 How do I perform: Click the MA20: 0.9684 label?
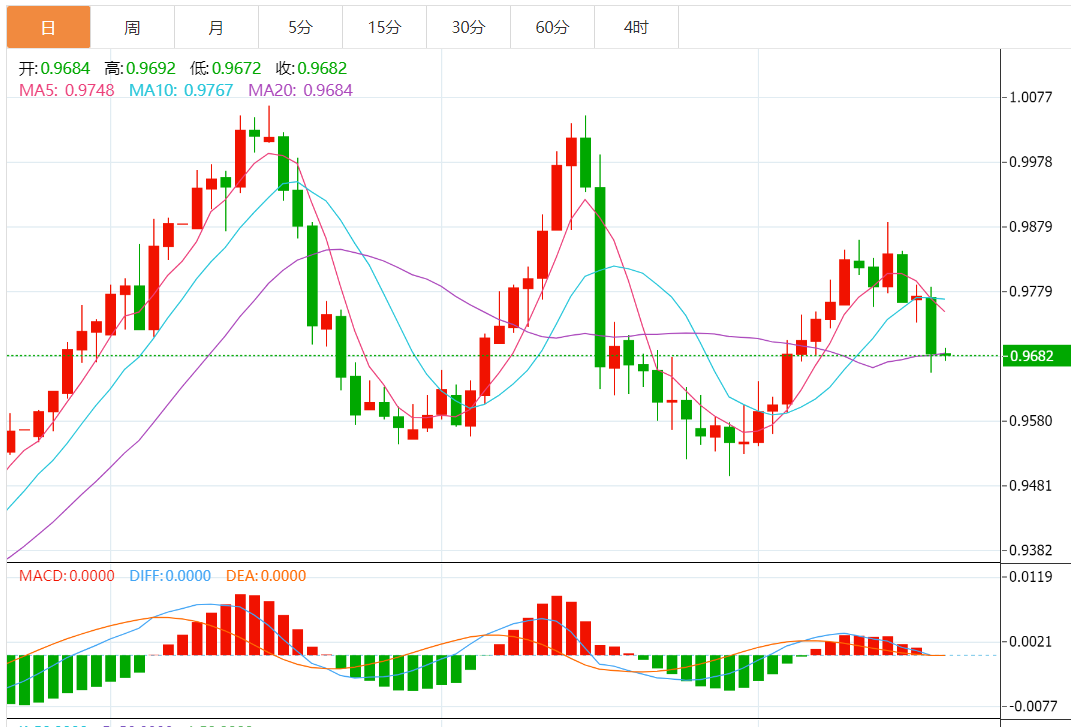click(x=301, y=90)
